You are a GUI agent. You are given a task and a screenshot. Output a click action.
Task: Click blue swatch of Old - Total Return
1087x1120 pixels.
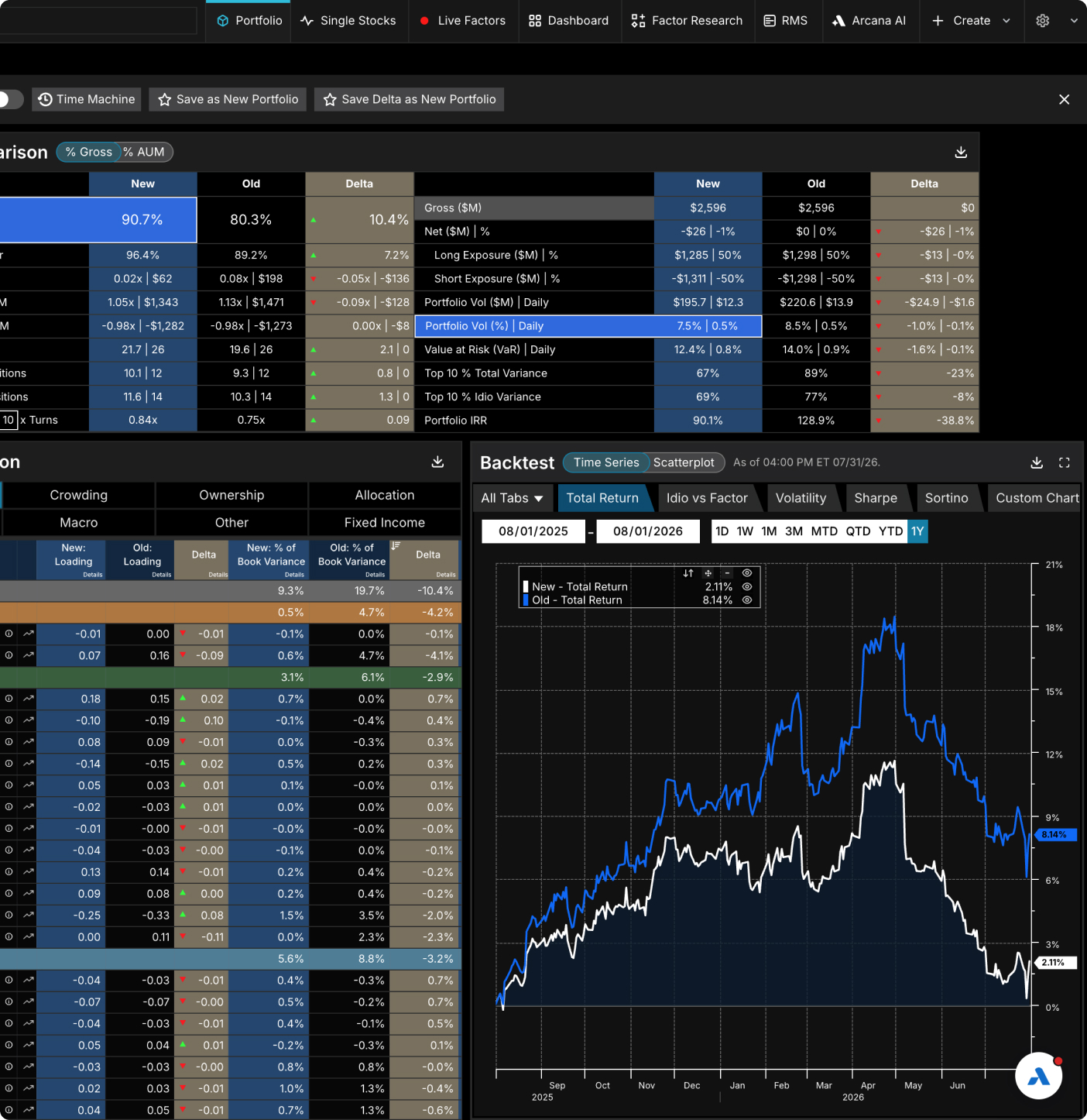[x=526, y=600]
